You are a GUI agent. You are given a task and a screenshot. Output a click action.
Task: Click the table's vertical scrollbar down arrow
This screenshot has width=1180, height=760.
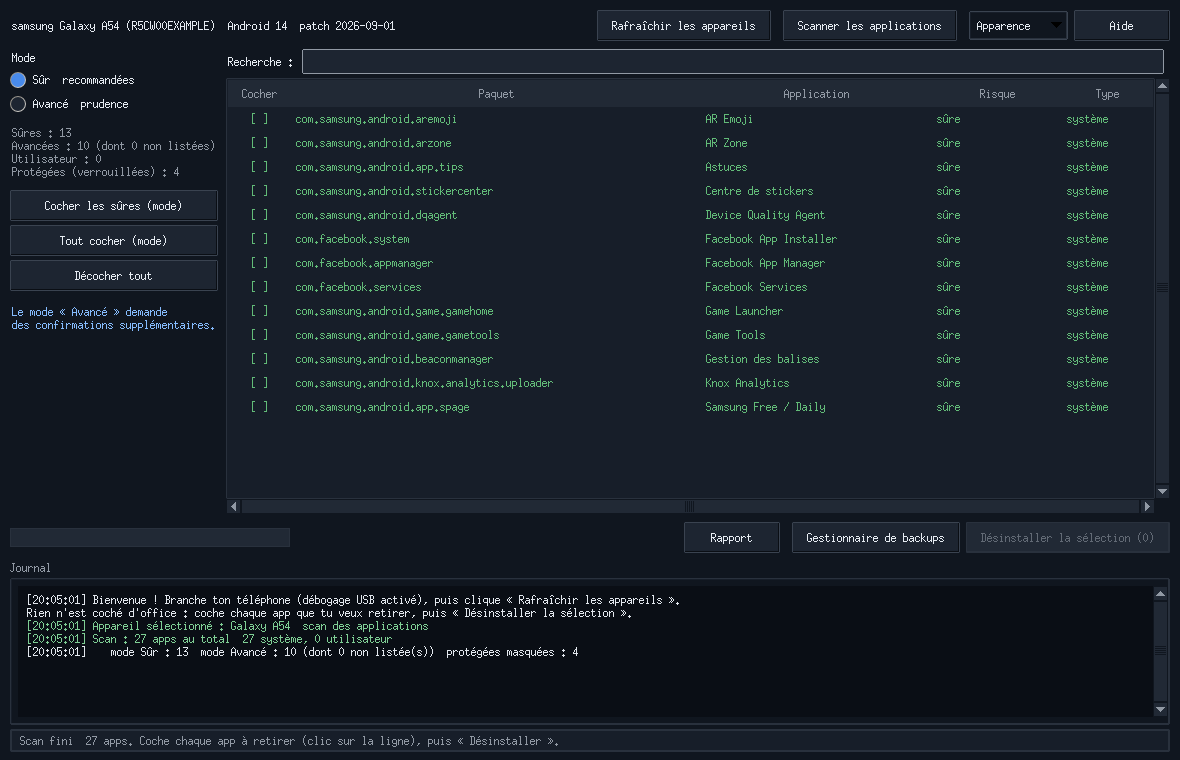coord(1162,491)
